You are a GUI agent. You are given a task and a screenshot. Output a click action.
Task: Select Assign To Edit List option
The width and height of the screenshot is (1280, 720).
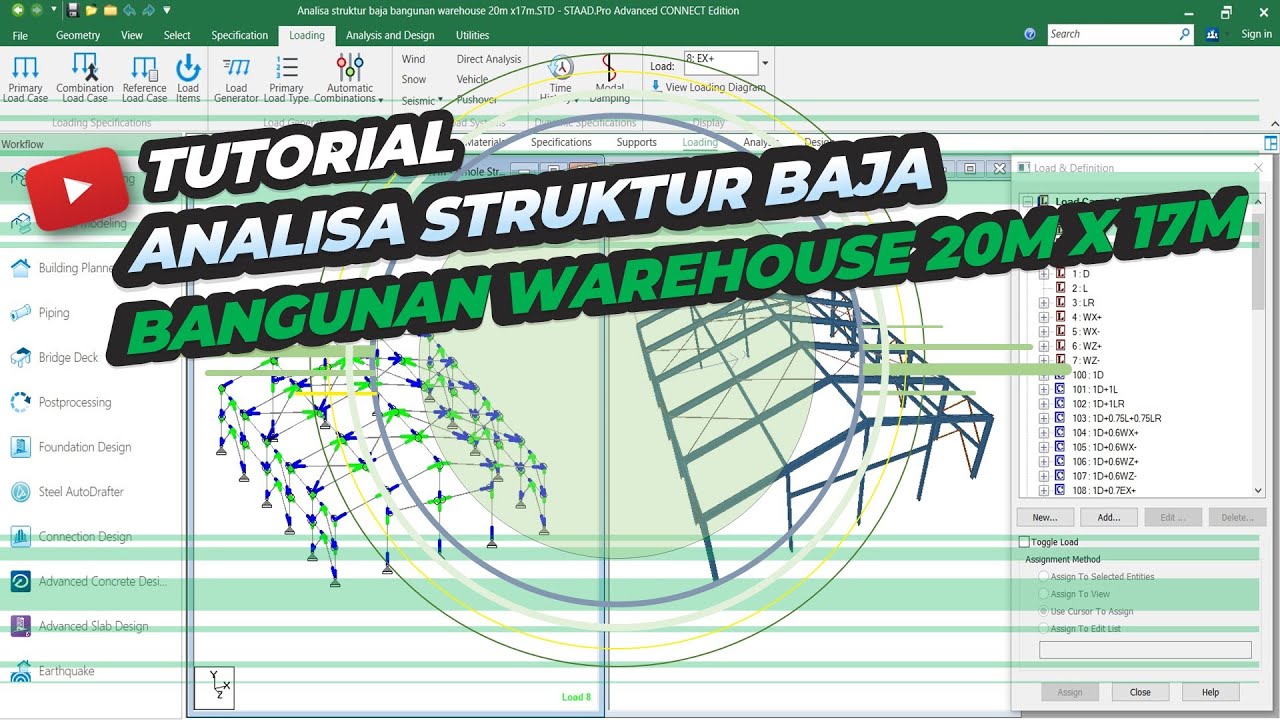pyautogui.click(x=1045, y=629)
